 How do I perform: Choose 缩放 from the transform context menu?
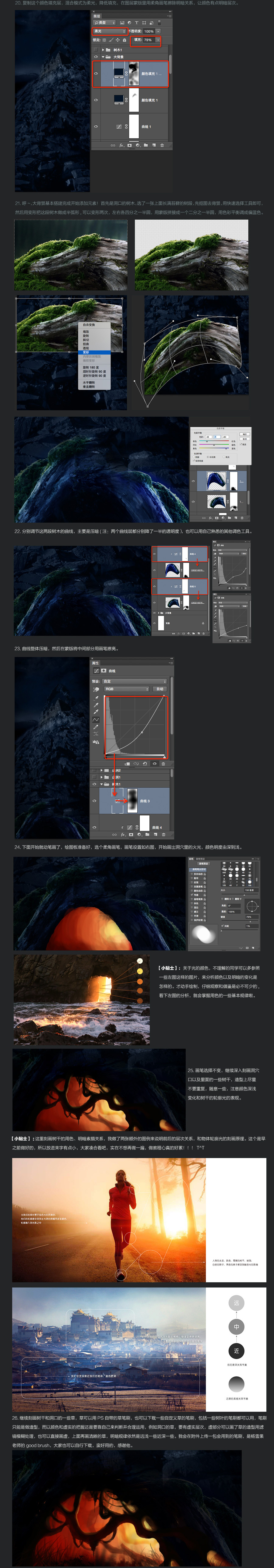tap(86, 332)
